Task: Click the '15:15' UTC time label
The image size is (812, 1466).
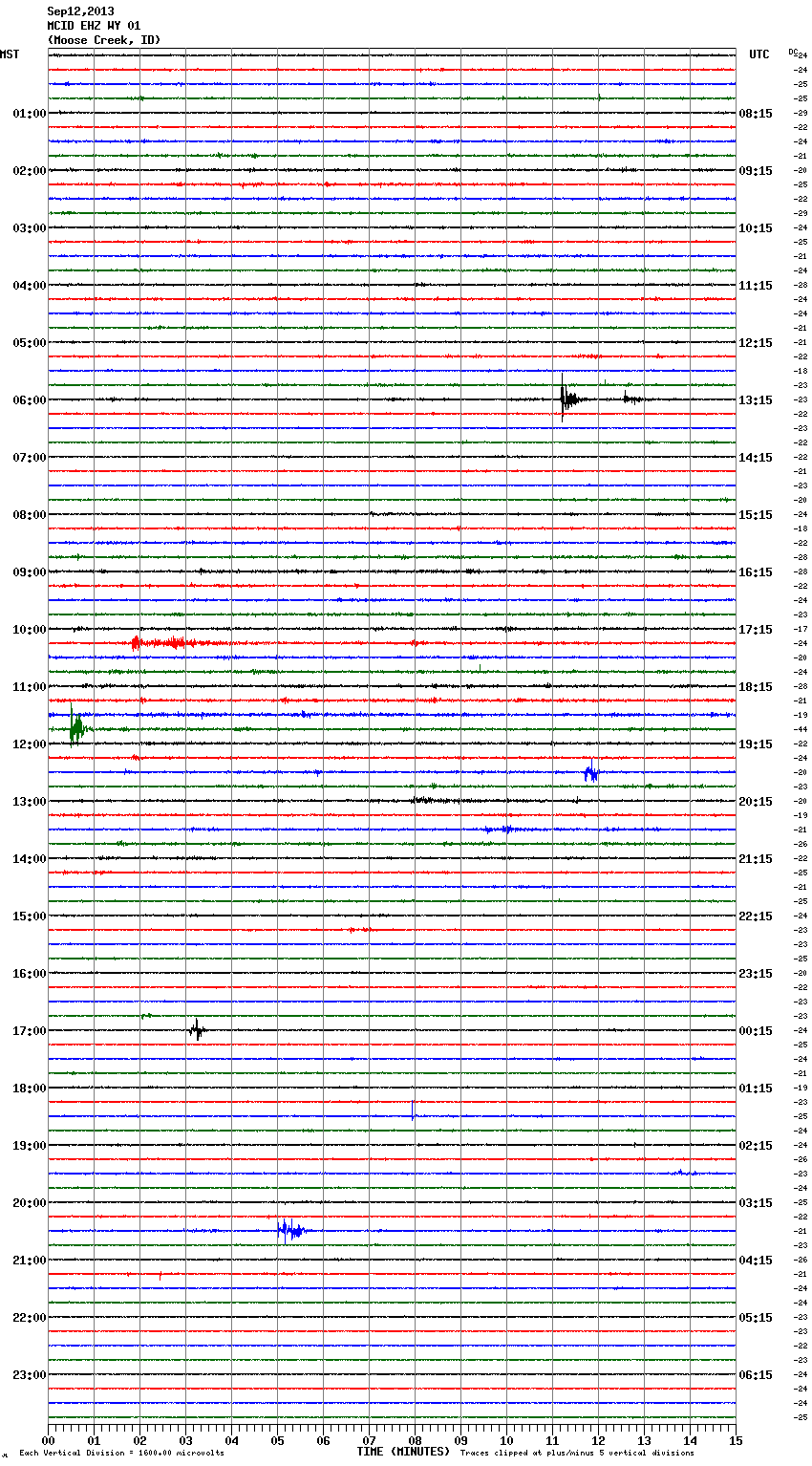Action: (x=756, y=514)
